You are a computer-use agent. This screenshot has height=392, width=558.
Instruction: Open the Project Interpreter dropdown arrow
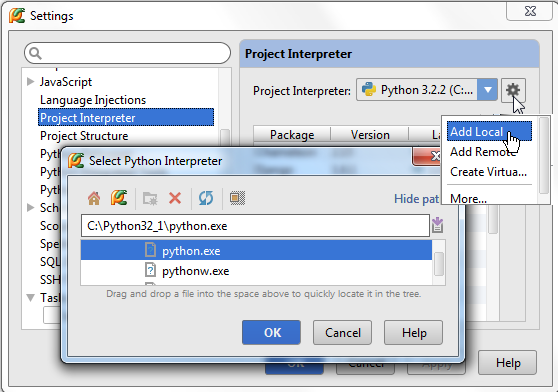(488, 90)
